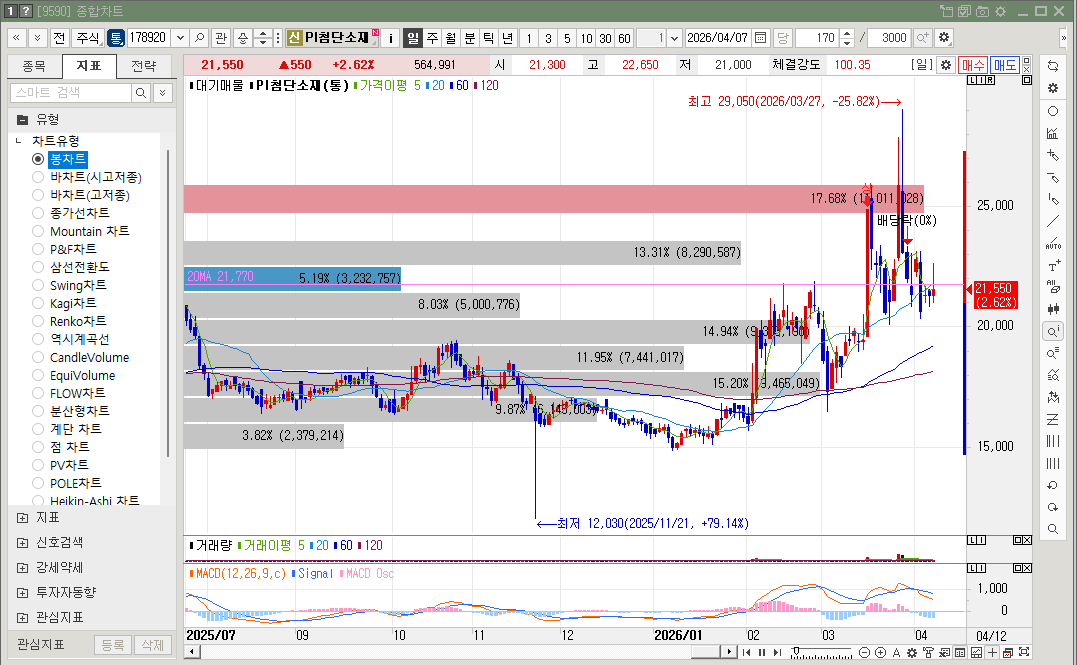Select the circle drawing tool
Viewport: 1077px width, 665px height.
point(1052,111)
